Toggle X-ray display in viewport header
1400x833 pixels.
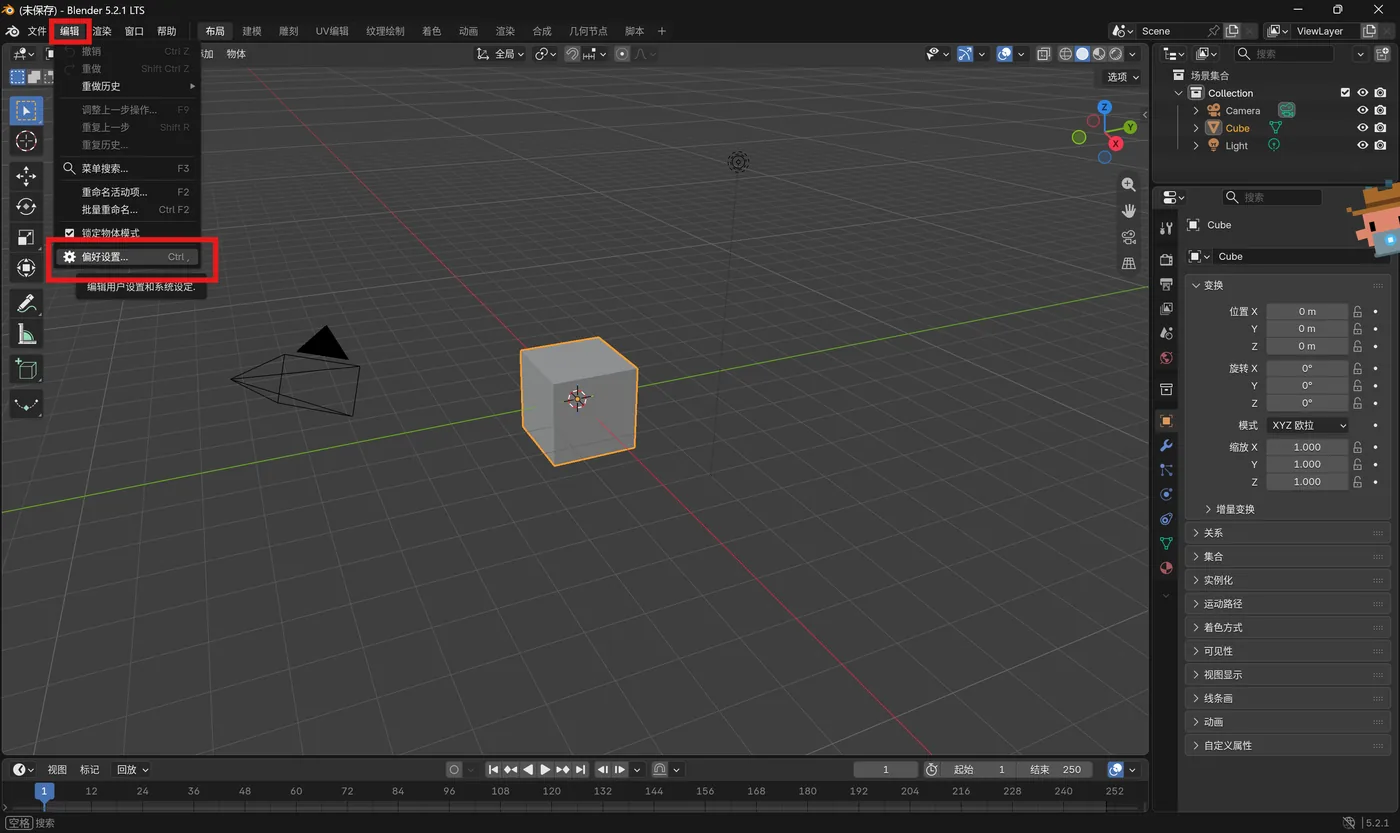coord(1044,54)
